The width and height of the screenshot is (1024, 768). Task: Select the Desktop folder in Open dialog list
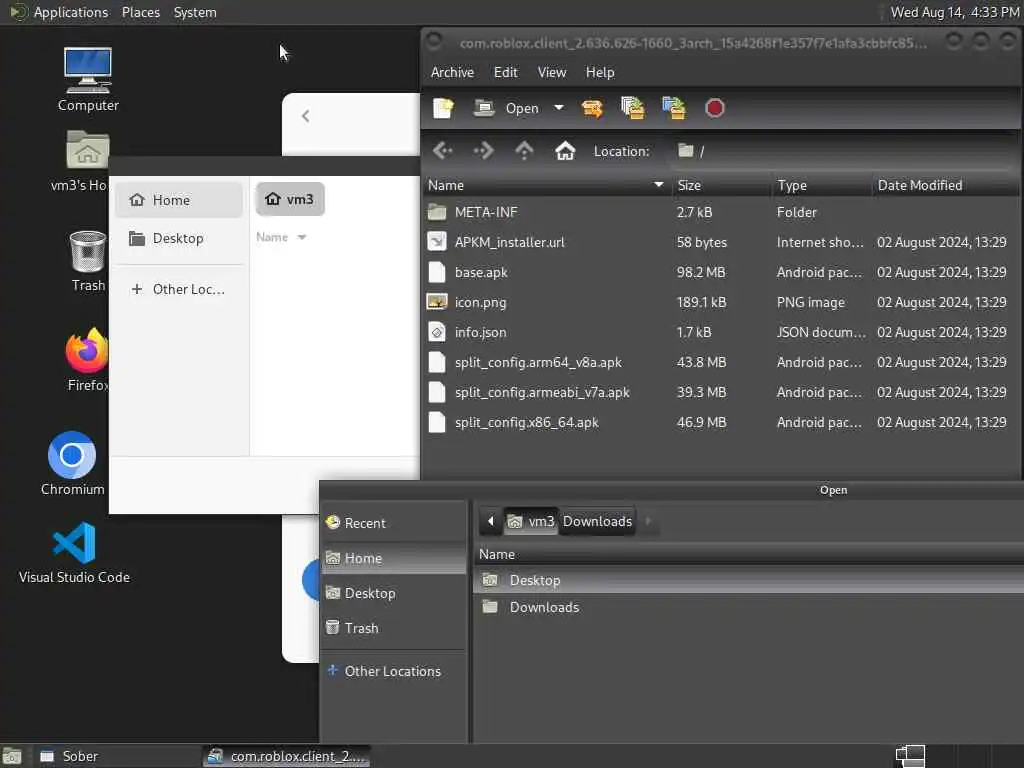coord(748,580)
